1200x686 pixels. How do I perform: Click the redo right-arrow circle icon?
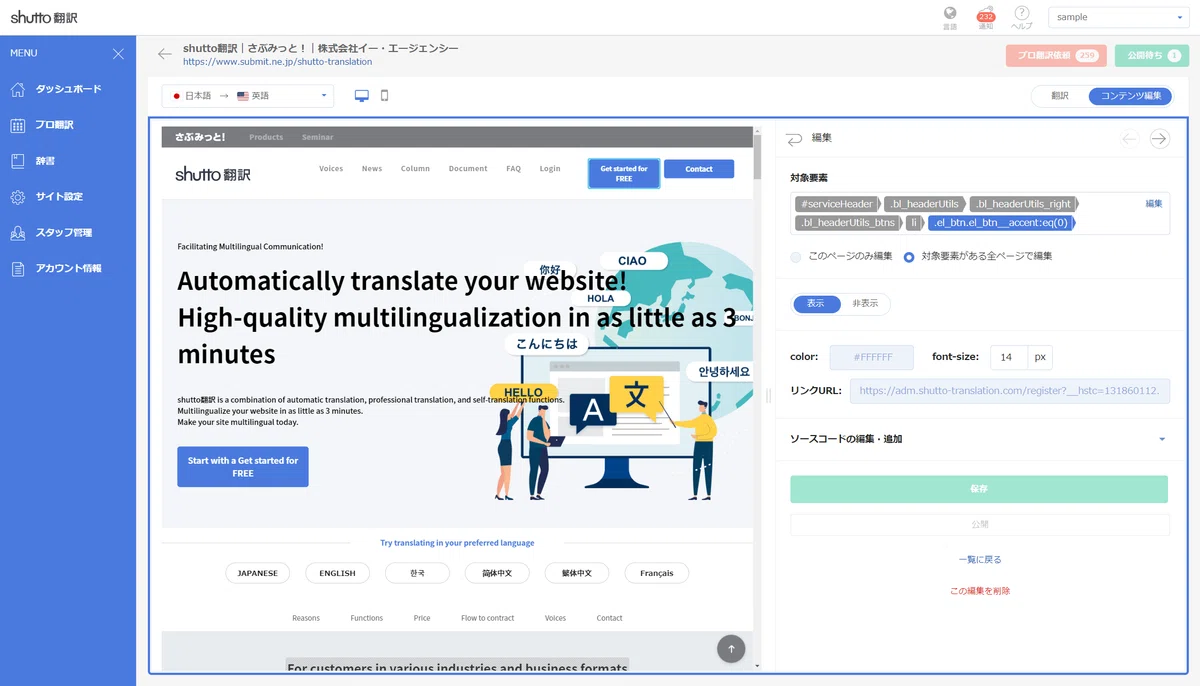point(1159,139)
